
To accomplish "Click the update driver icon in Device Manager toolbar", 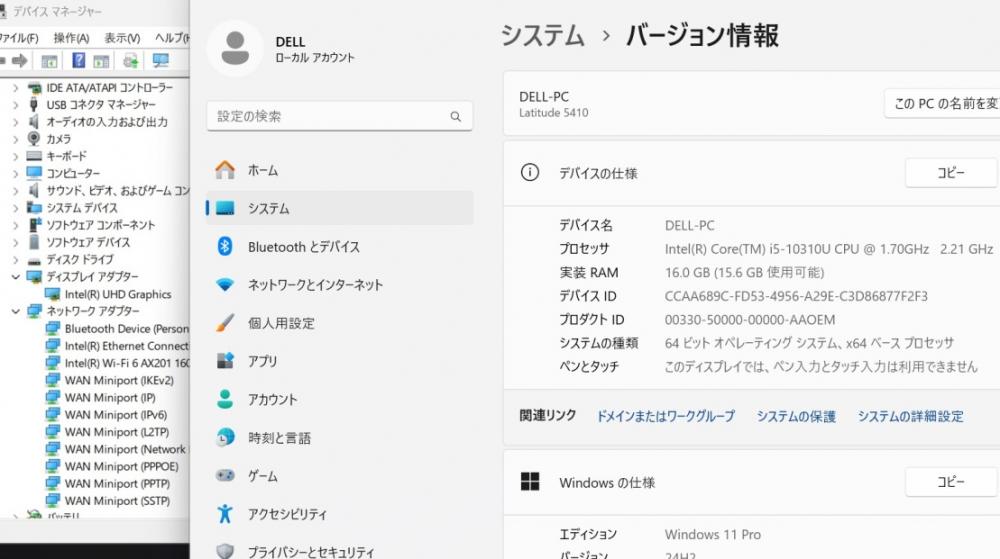I will (131, 61).
